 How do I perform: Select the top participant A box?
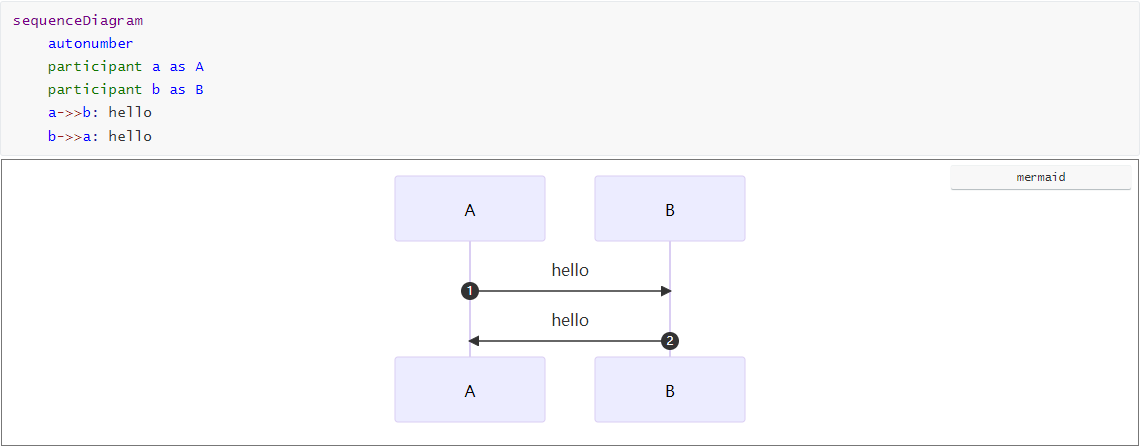pos(470,209)
